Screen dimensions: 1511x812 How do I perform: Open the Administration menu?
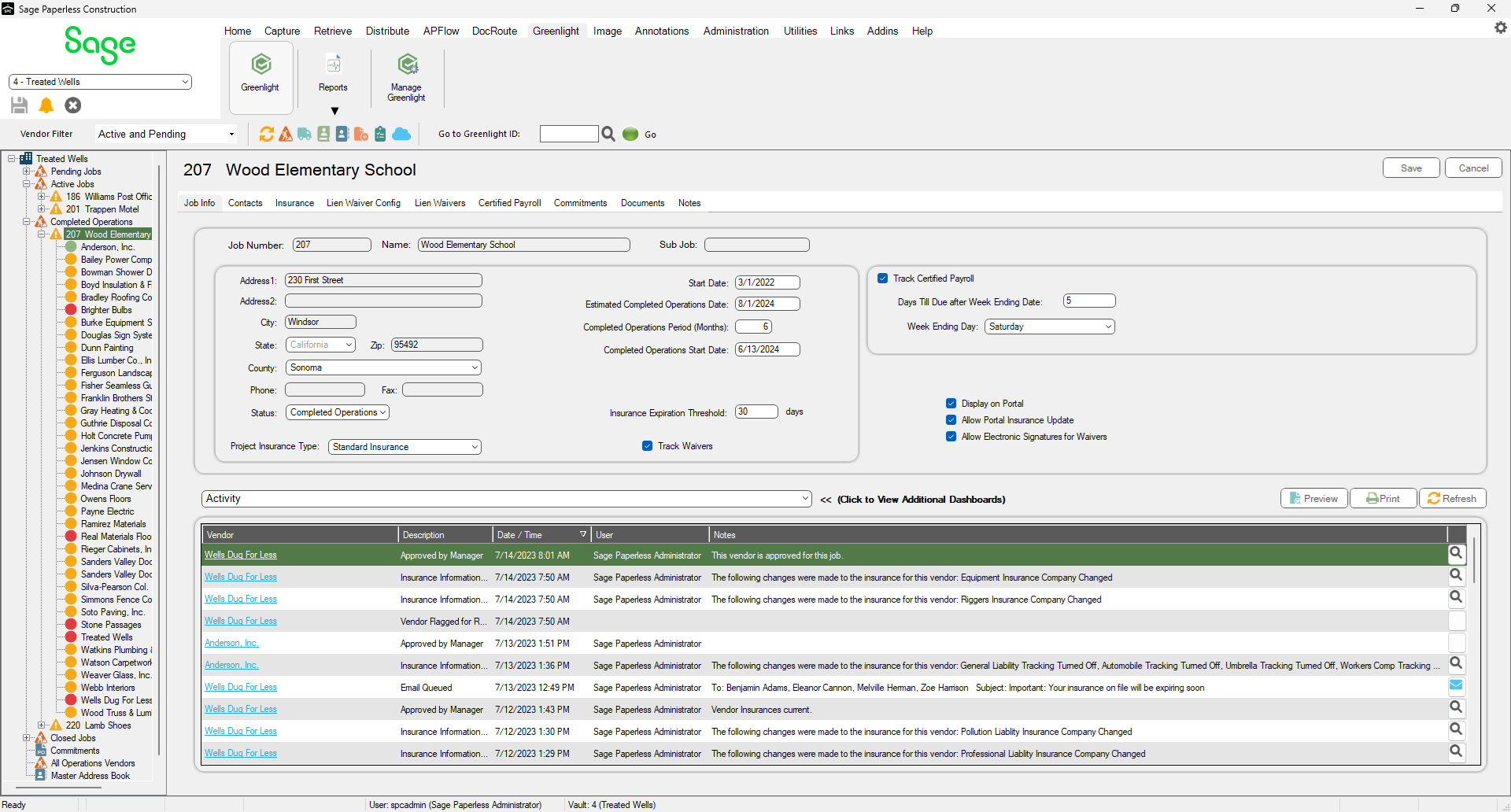(x=736, y=31)
